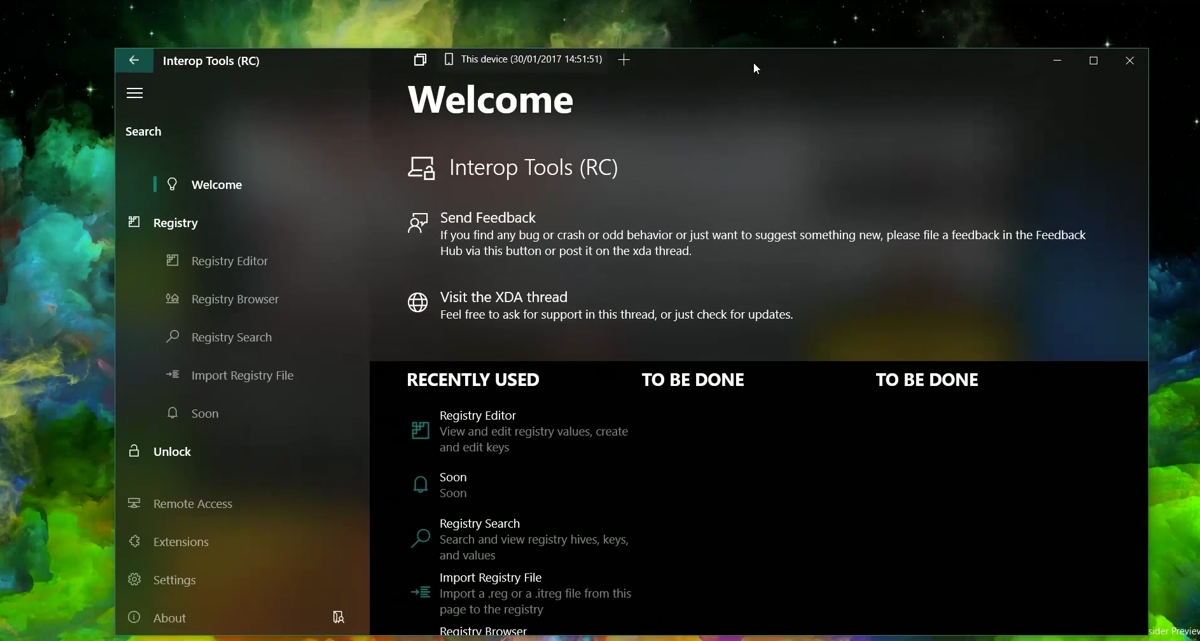This screenshot has height=641, width=1200.
Task: Click the Send Feedback link
Action: 488,217
